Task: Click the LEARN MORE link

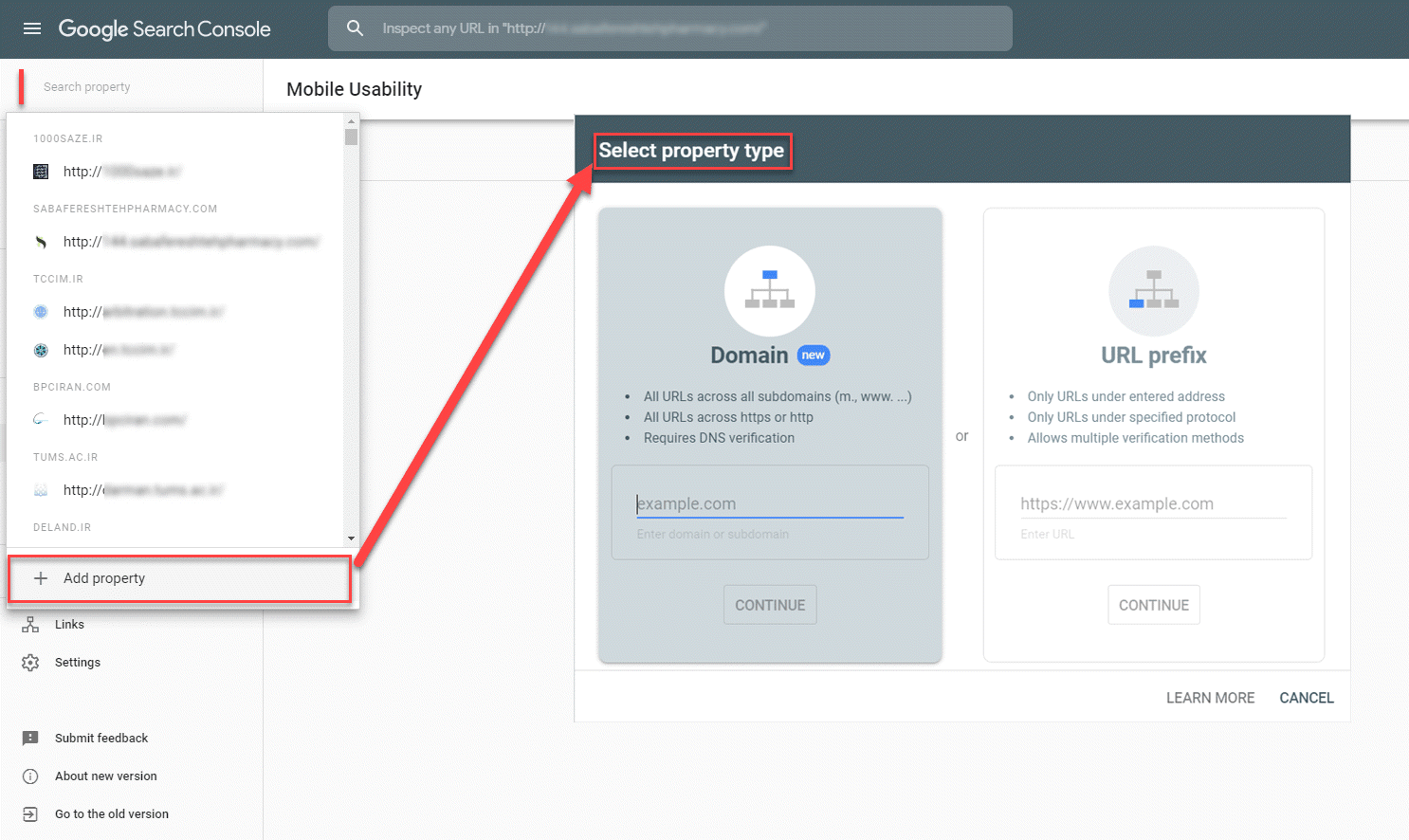Action: click(x=1210, y=698)
